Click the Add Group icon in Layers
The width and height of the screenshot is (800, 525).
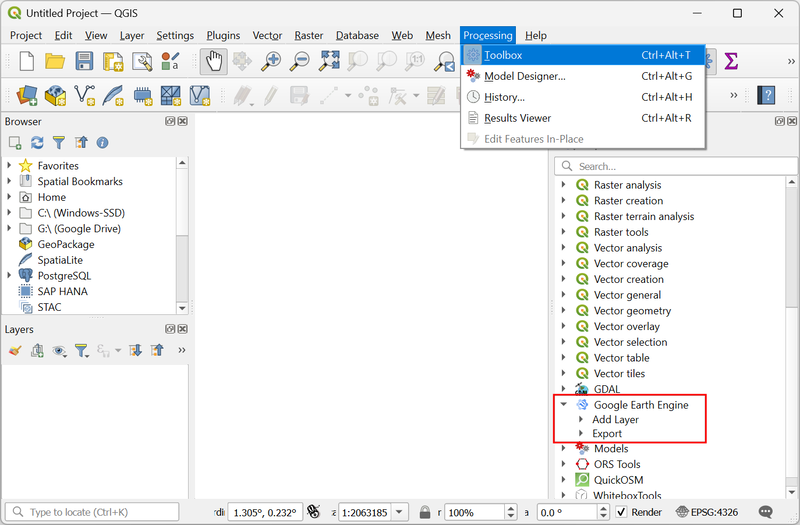point(37,351)
